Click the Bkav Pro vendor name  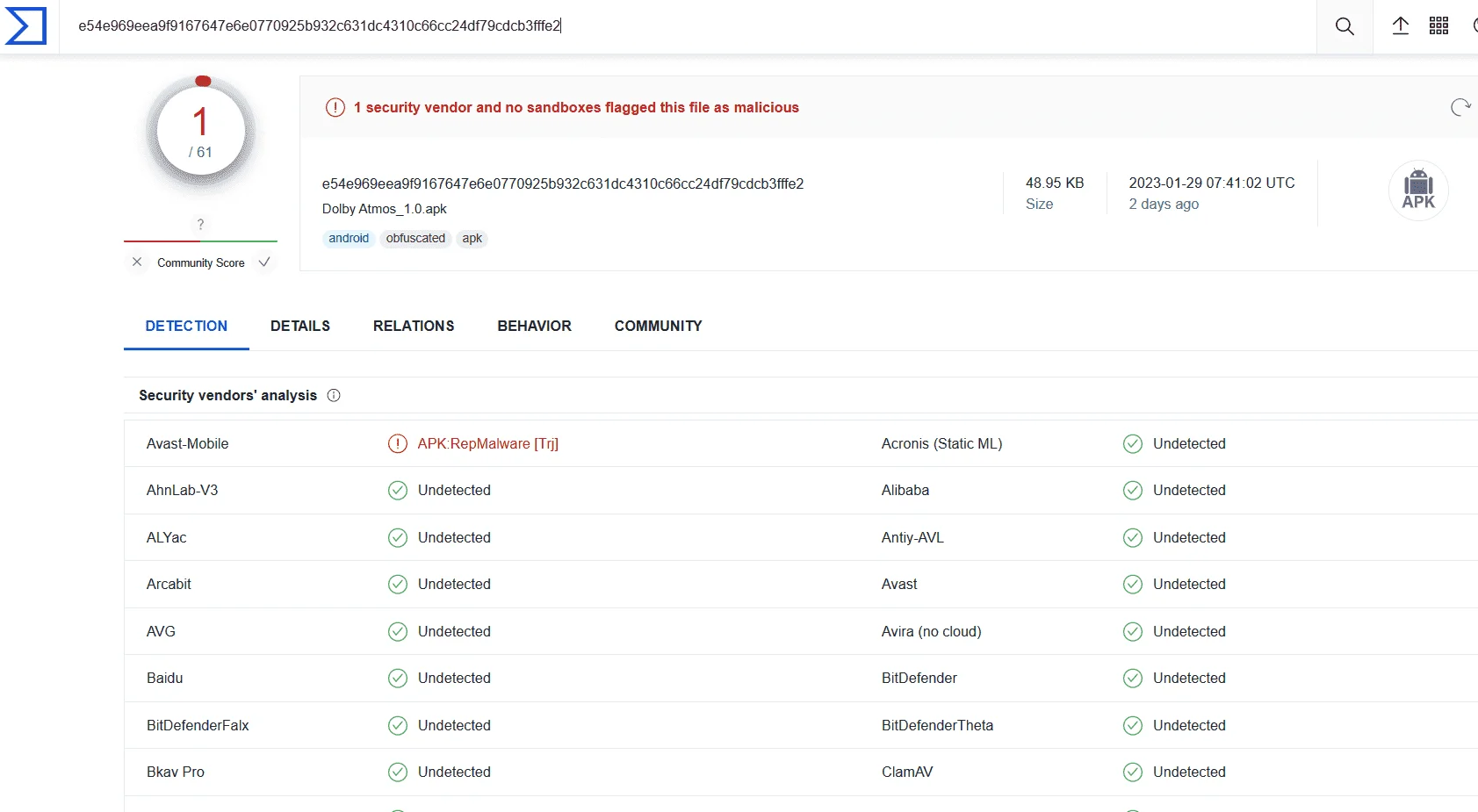coord(175,772)
